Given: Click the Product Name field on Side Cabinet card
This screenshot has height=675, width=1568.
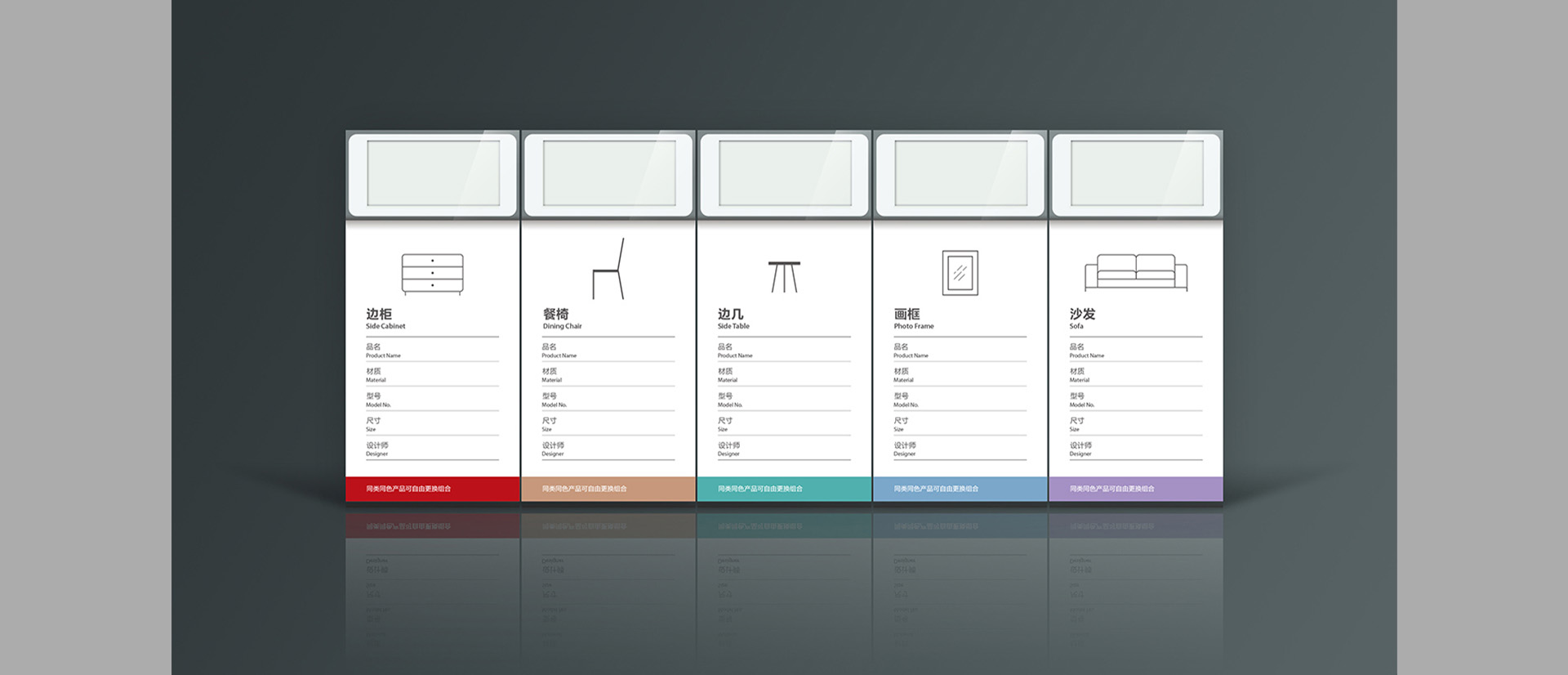Looking at the screenshot, I should click(x=432, y=351).
